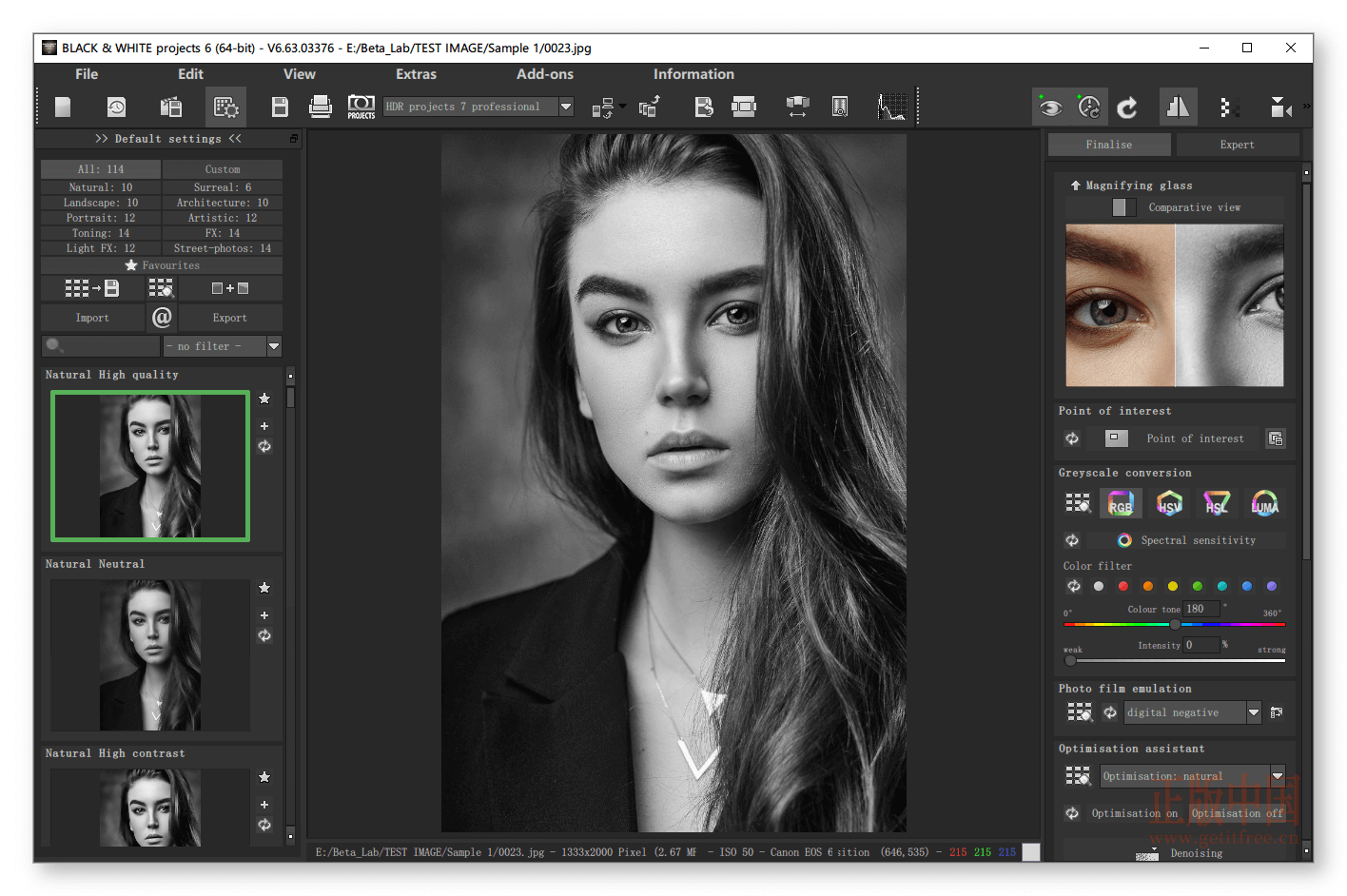Select the Natural Neutral thumbnail
Screen dimensions: 1347x896
tap(150, 655)
